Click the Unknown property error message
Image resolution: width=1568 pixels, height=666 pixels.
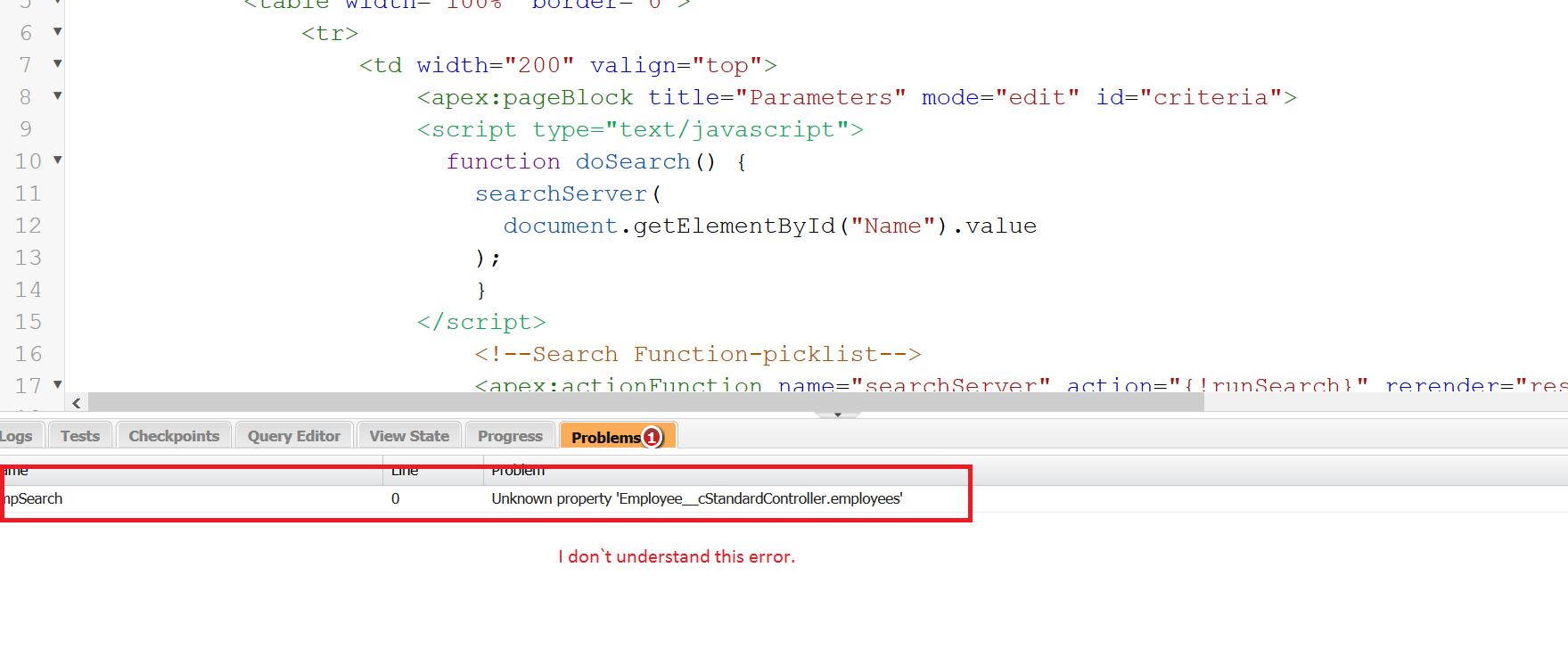[696, 498]
